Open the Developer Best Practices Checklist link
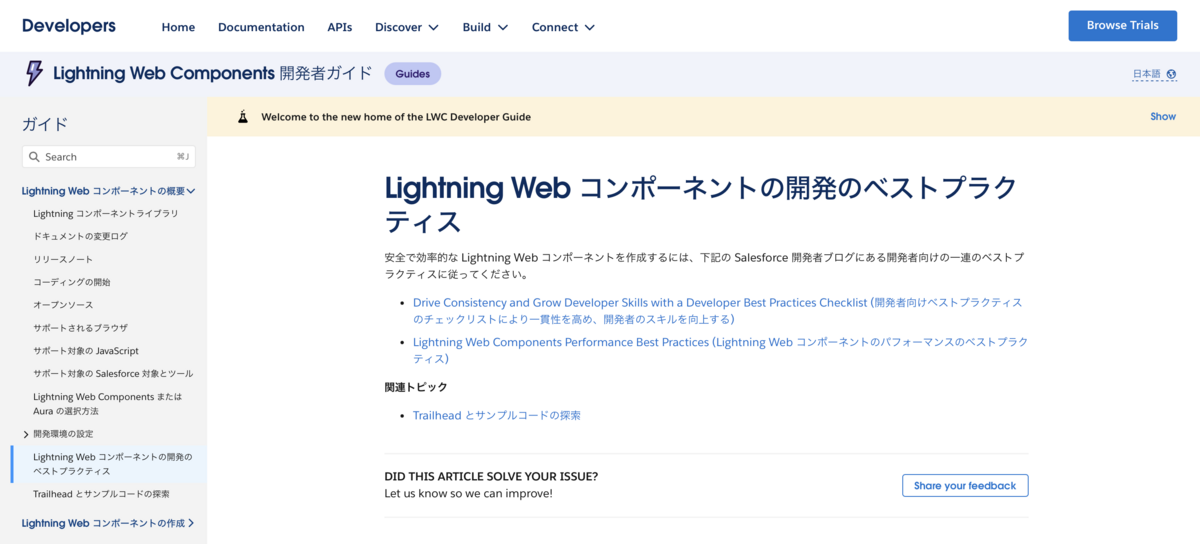1200x544 pixels. pyautogui.click(x=718, y=310)
